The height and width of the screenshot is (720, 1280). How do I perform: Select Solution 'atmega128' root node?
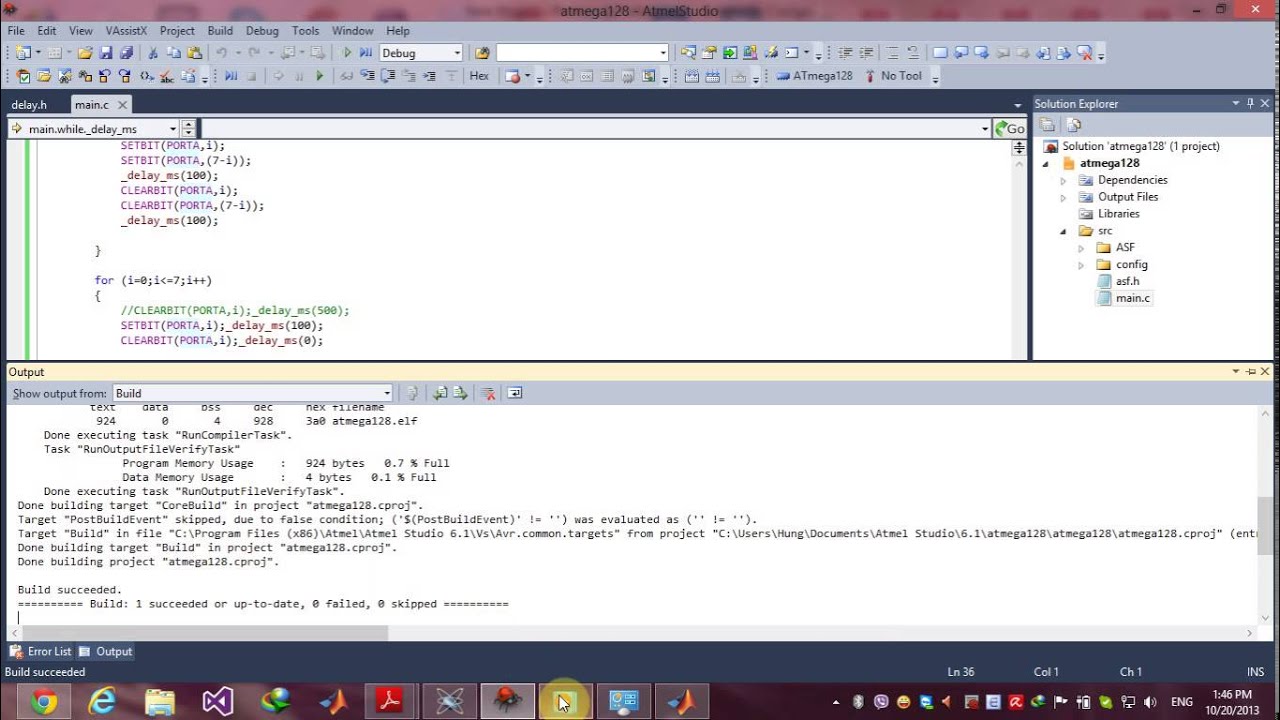point(1140,146)
